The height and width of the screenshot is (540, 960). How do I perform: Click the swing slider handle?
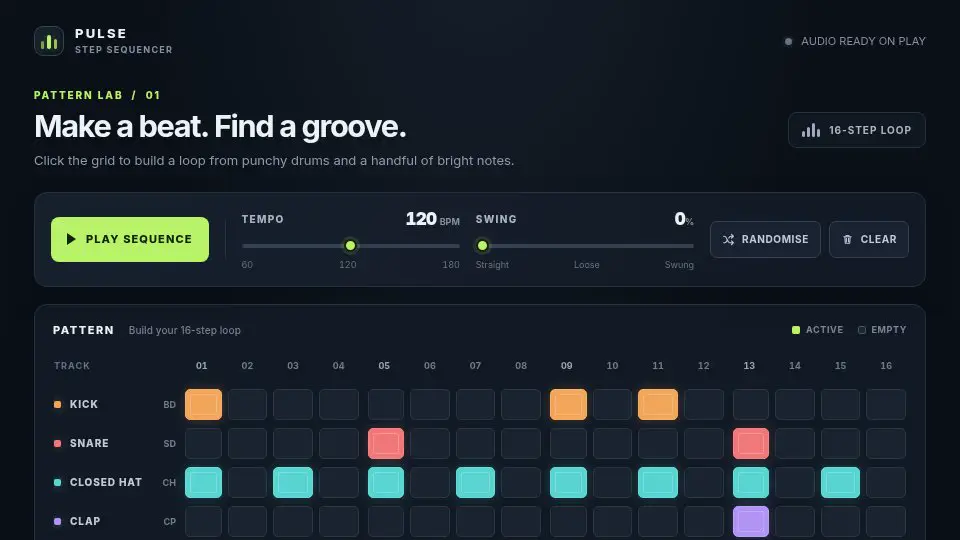[x=482, y=246]
